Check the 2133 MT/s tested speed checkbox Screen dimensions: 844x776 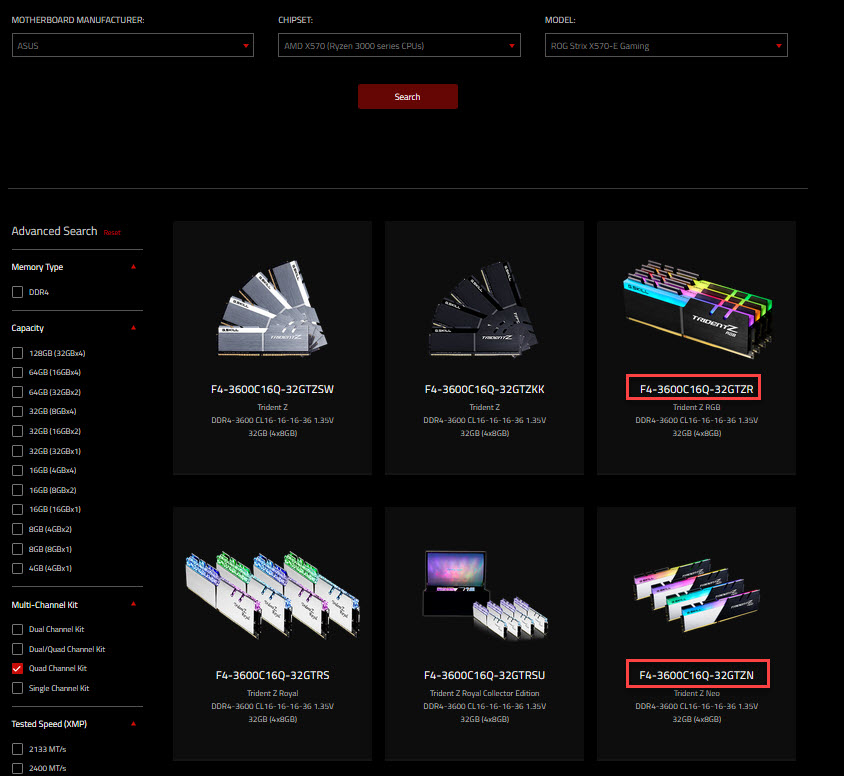pyautogui.click(x=17, y=749)
